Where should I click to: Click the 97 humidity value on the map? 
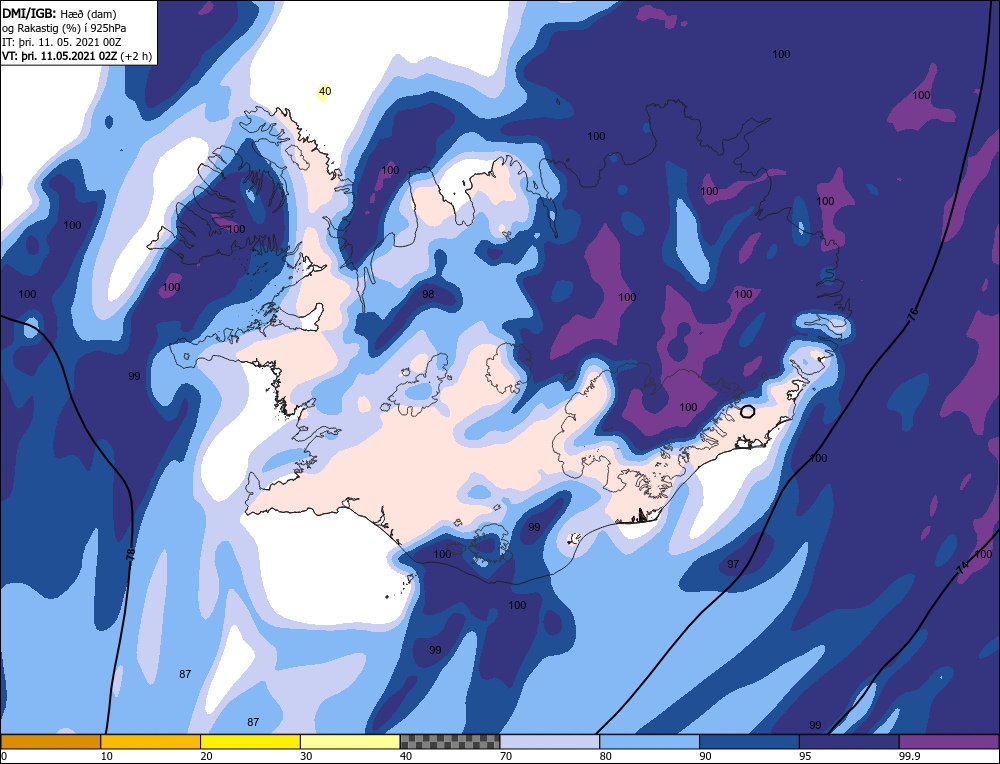[x=733, y=564]
